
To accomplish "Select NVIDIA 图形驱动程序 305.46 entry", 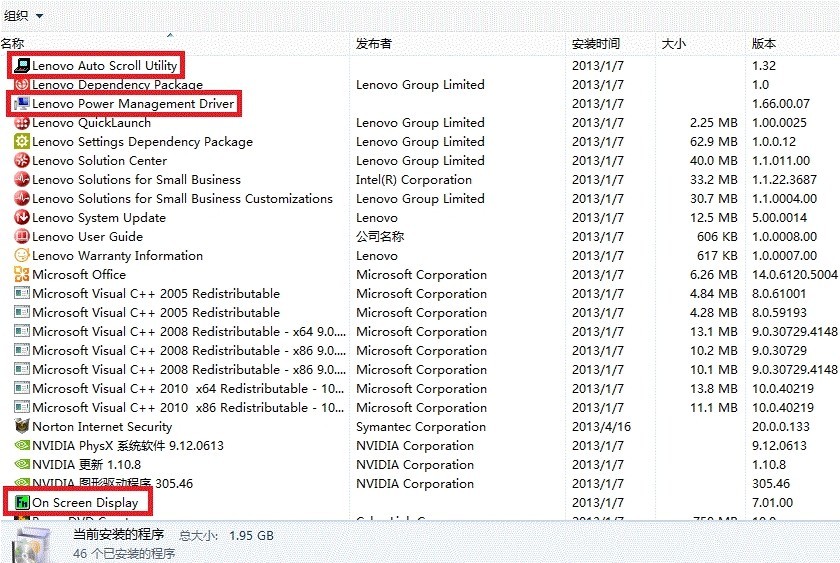I will tap(112, 484).
